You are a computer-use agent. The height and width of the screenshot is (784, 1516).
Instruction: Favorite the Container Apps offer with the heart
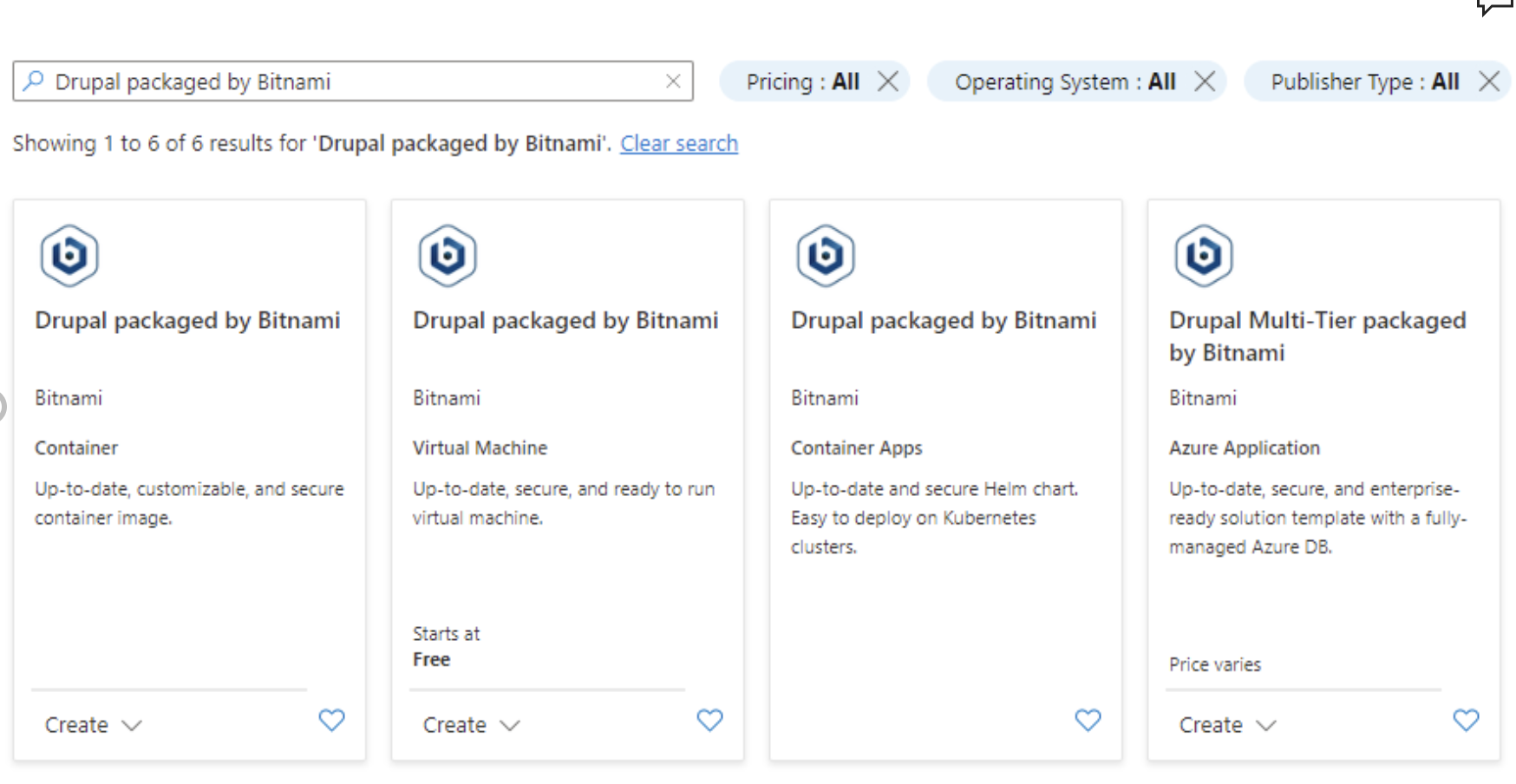[1088, 720]
